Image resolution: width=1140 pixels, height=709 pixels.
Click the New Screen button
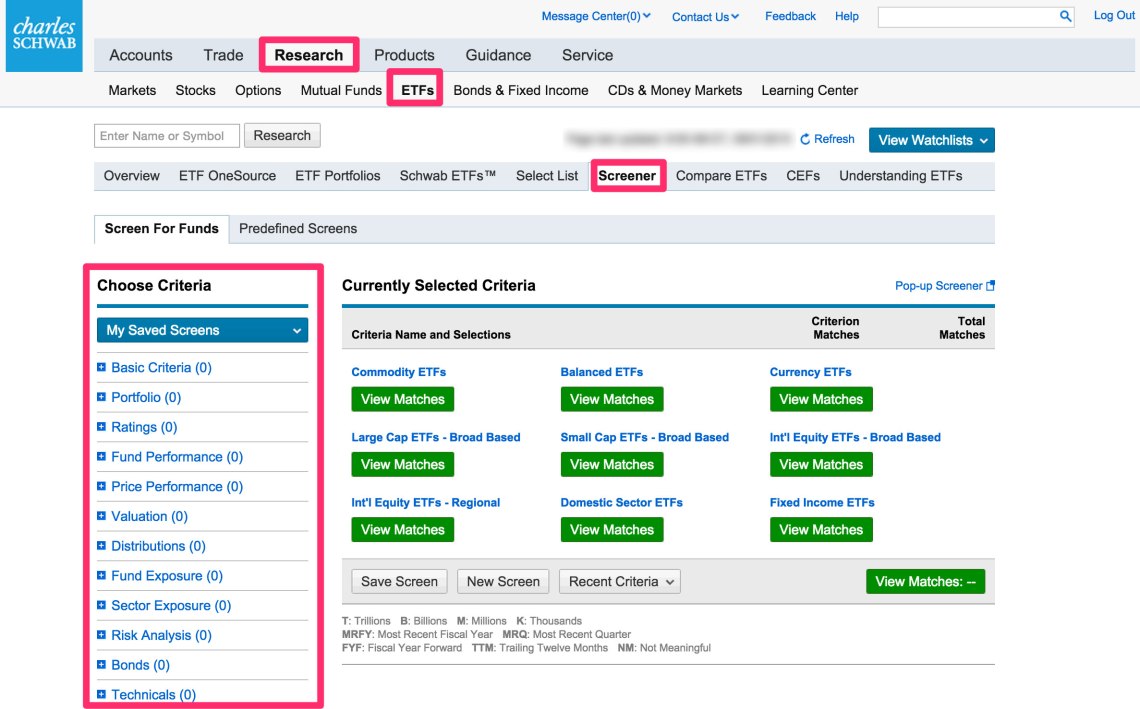pos(503,582)
